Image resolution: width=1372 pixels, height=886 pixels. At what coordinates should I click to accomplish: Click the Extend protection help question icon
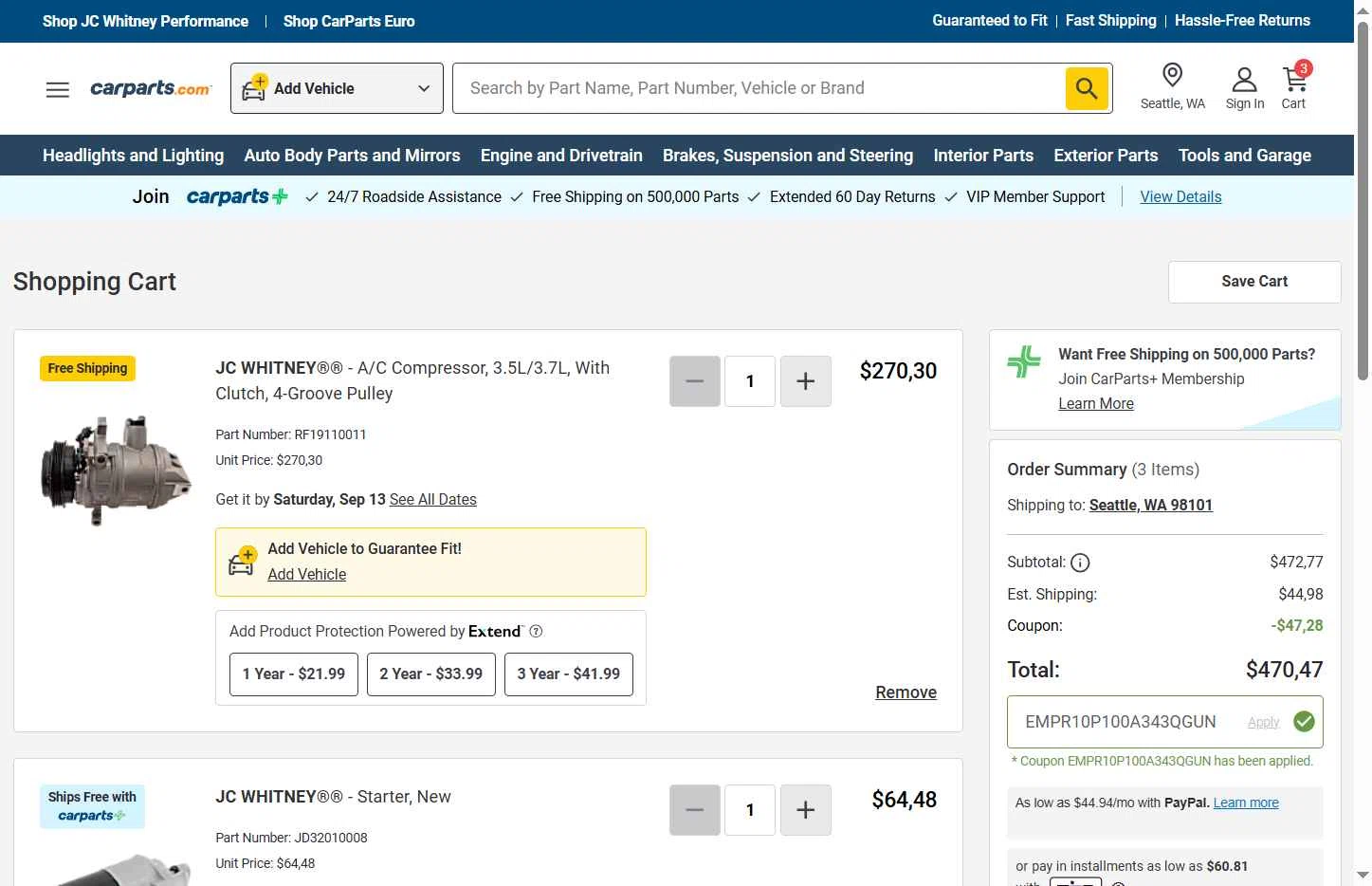click(x=536, y=631)
